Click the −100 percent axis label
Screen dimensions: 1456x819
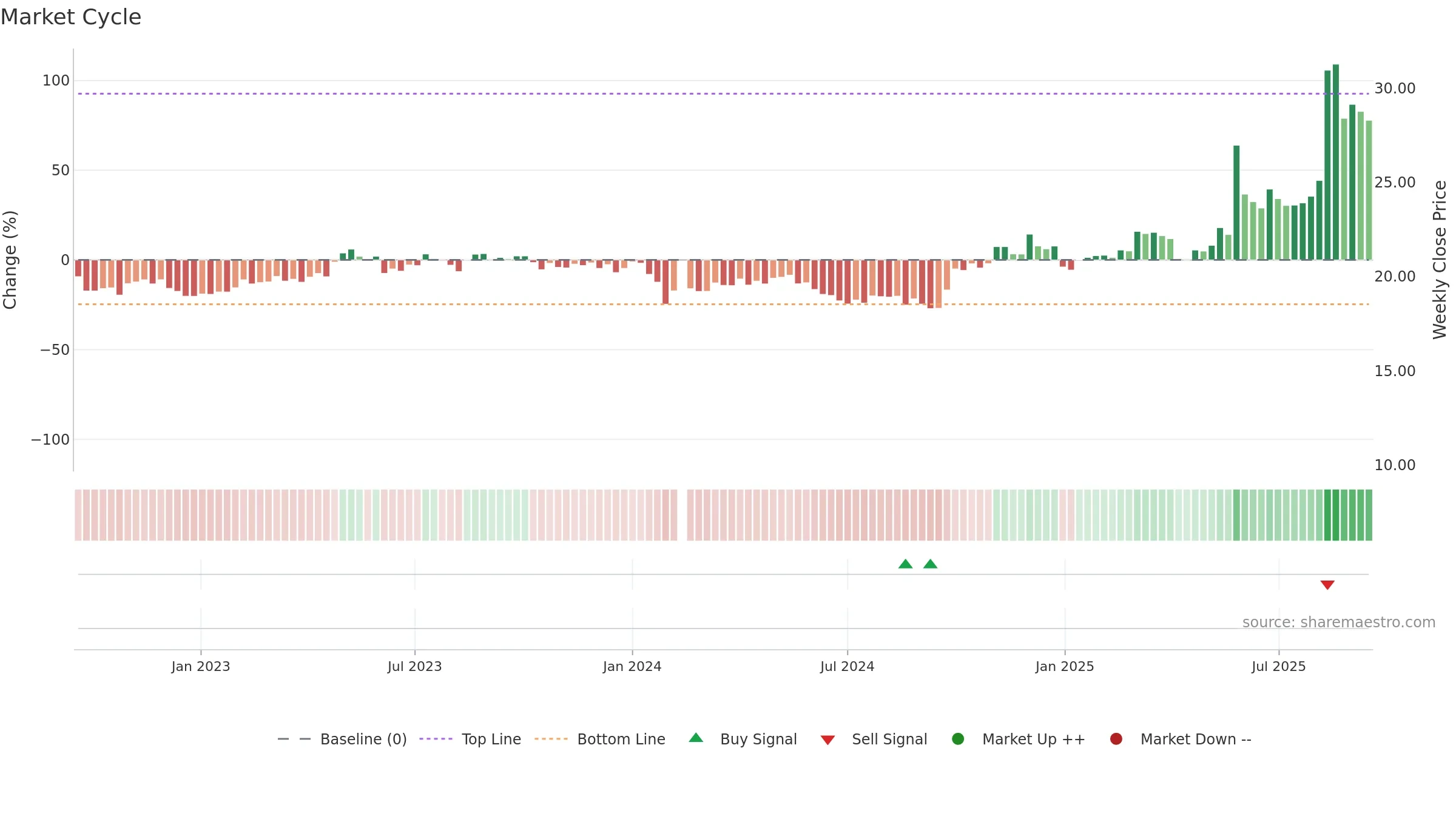point(50,440)
